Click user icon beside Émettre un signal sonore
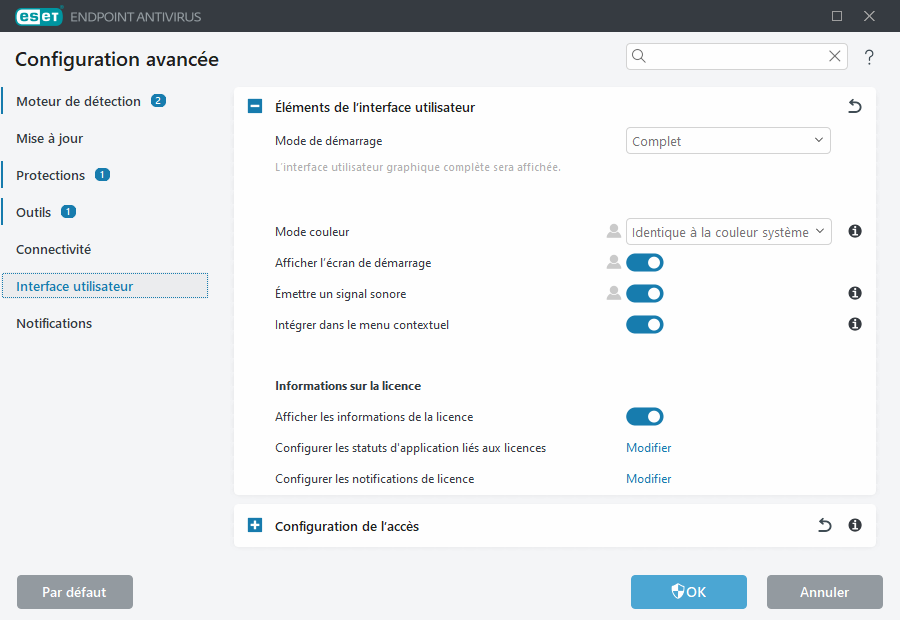The image size is (900, 620). pyautogui.click(x=614, y=293)
